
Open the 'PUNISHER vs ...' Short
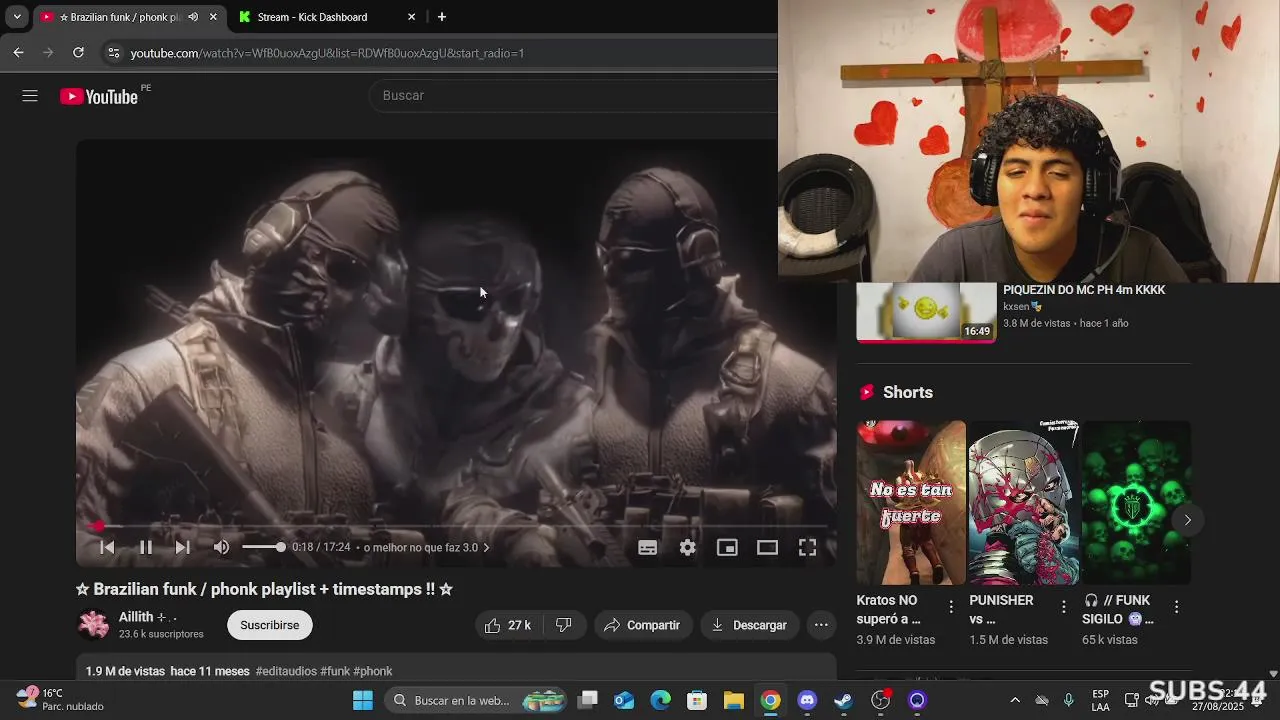pyautogui.click(x=1023, y=502)
